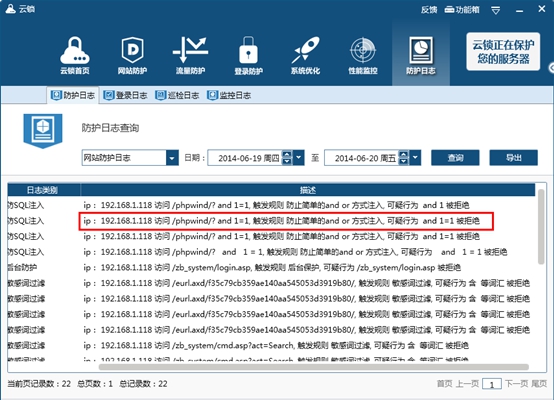Open the 防护日志 report icon
554x400 pixels.
(420, 55)
